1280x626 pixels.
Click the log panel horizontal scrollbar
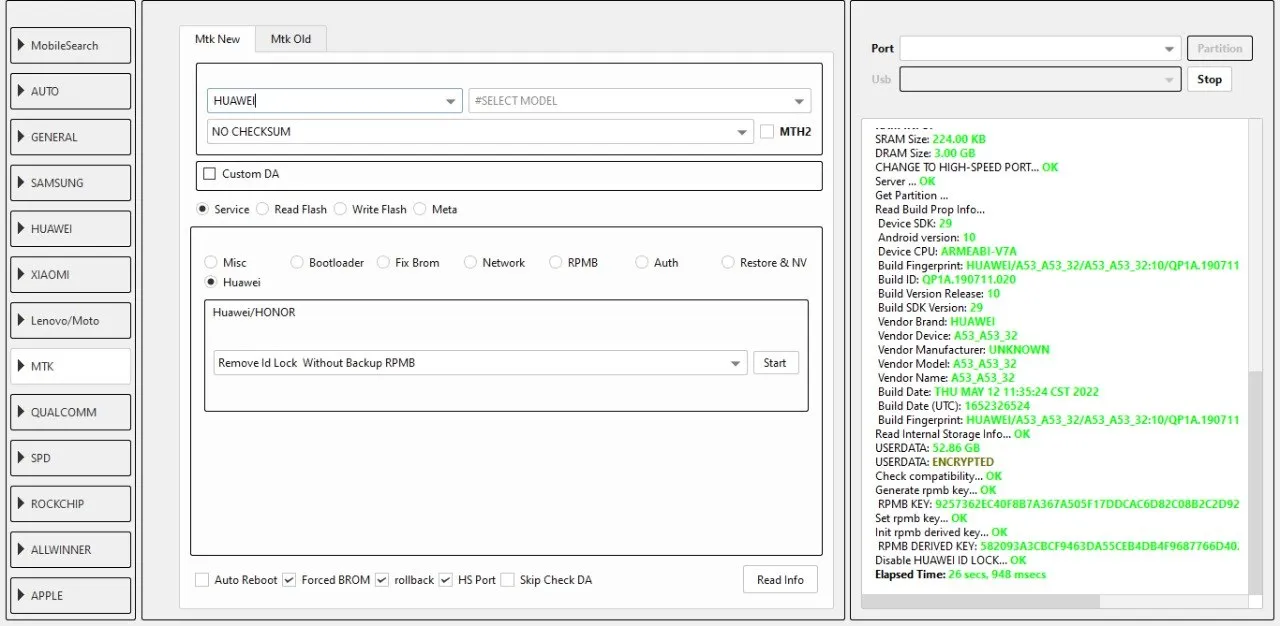click(980, 601)
